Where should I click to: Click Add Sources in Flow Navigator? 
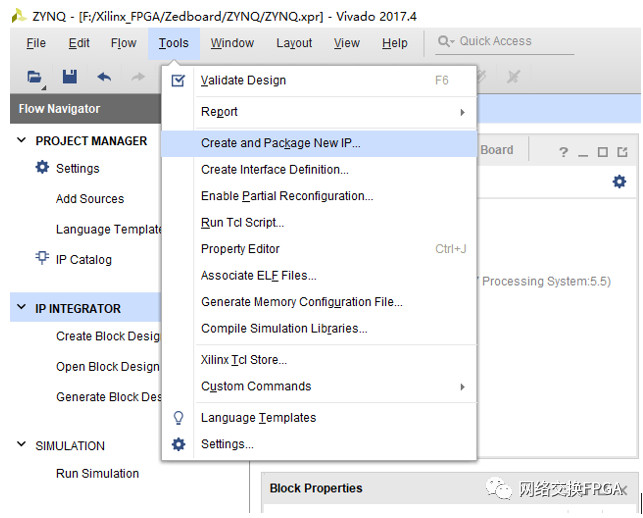[90, 199]
